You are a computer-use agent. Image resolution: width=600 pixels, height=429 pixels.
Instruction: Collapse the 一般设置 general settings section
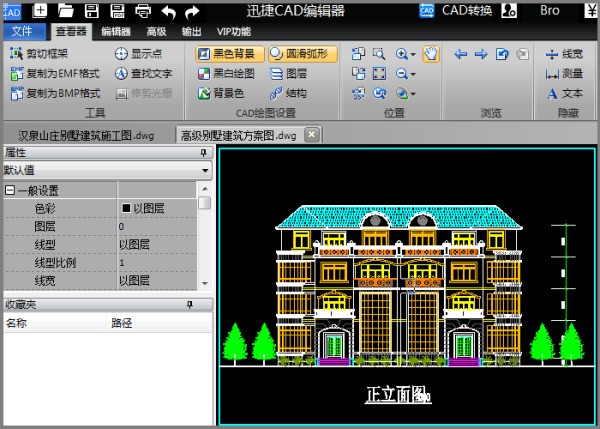(x=10, y=190)
